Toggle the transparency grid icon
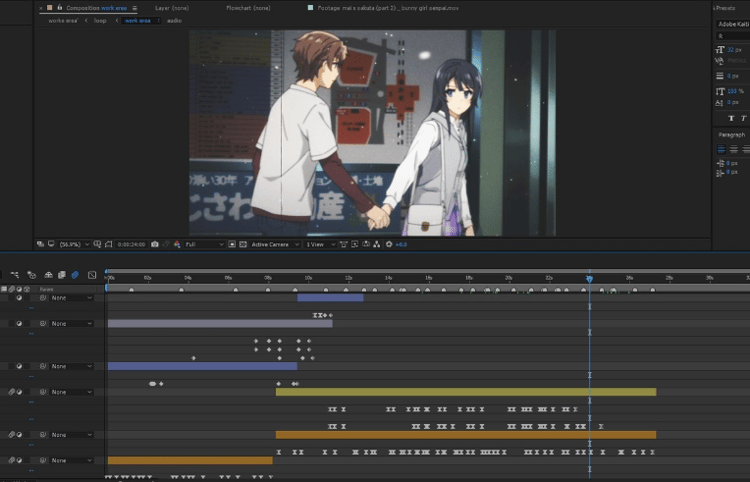 pyautogui.click(x=243, y=244)
